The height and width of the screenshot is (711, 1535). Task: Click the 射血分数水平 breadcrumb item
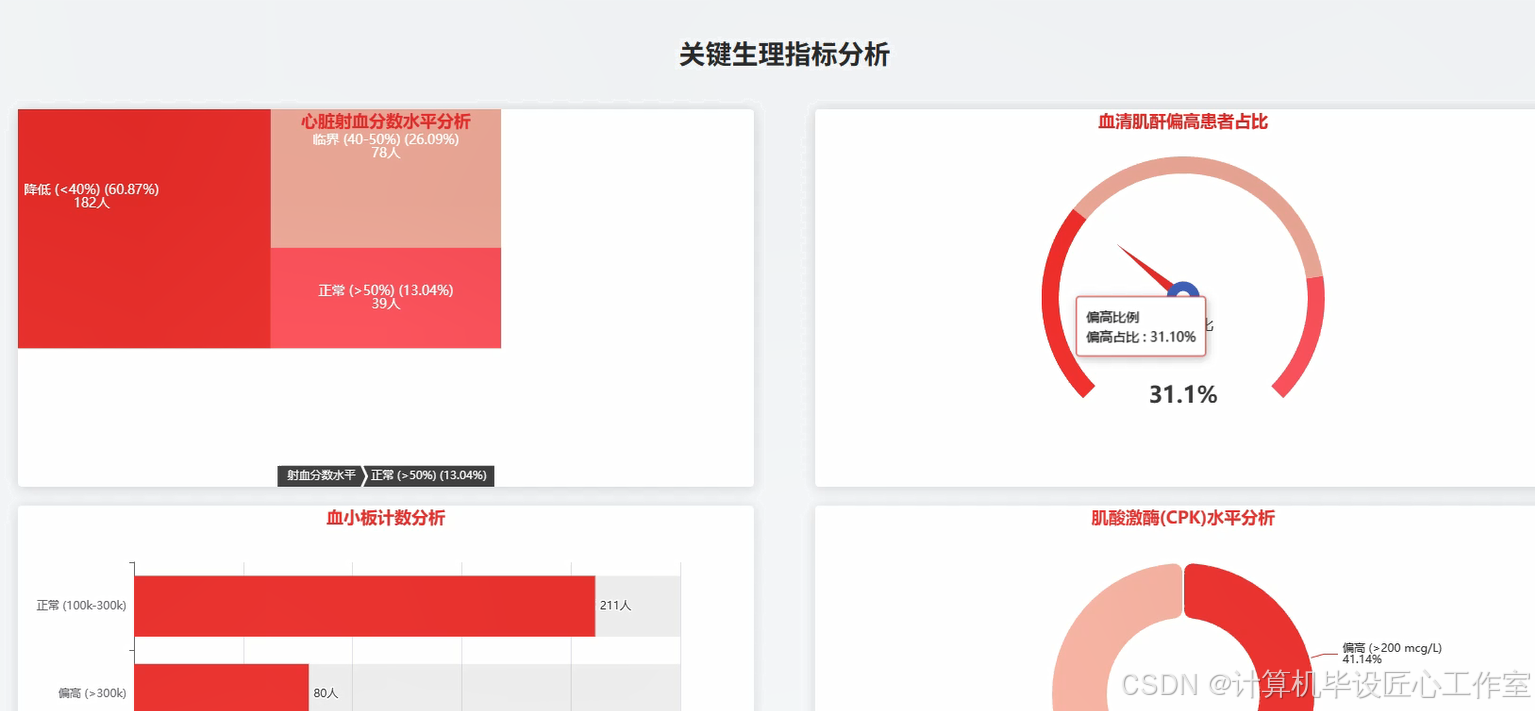click(321, 475)
